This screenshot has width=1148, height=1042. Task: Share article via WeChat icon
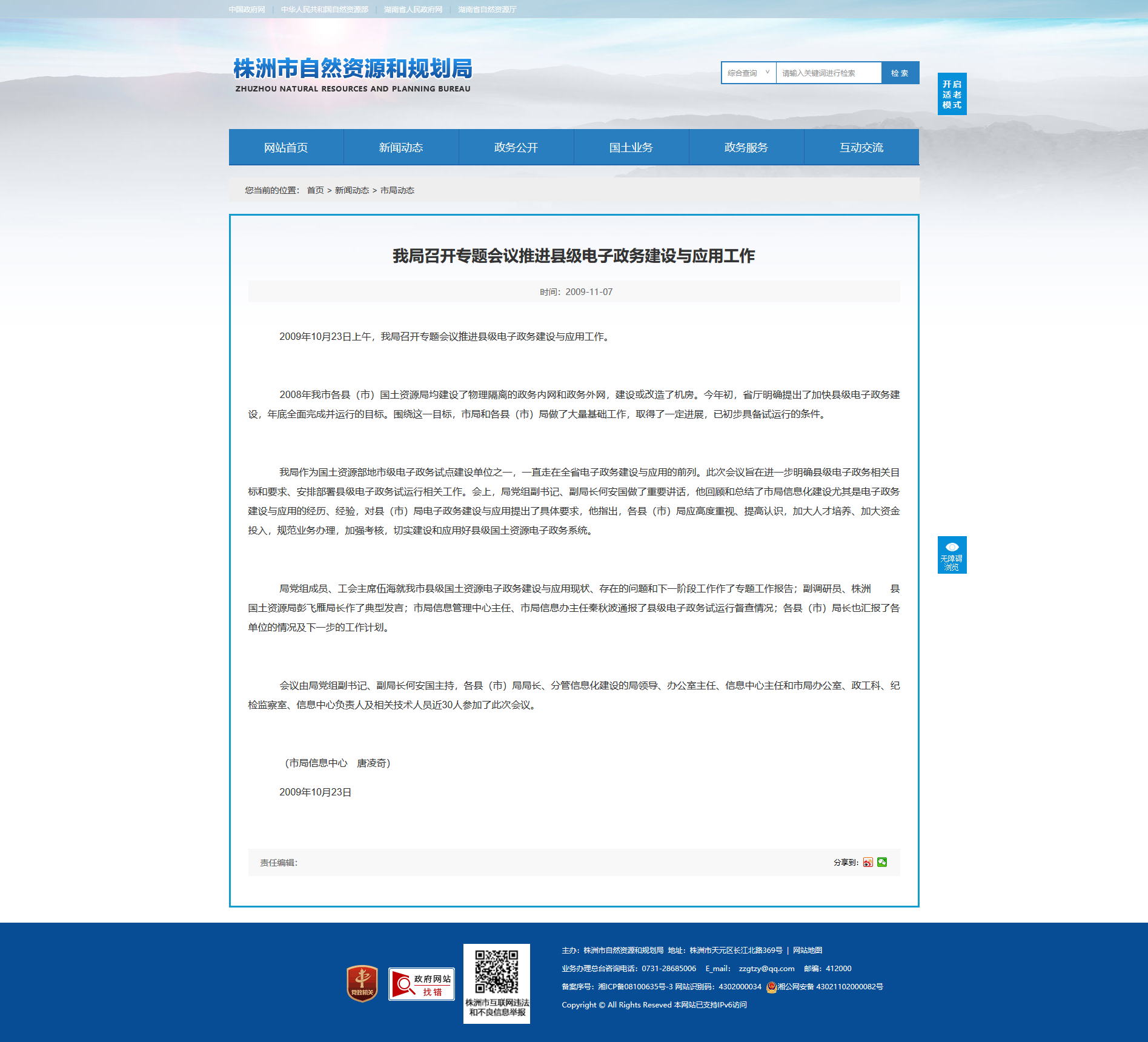pyautogui.click(x=882, y=862)
